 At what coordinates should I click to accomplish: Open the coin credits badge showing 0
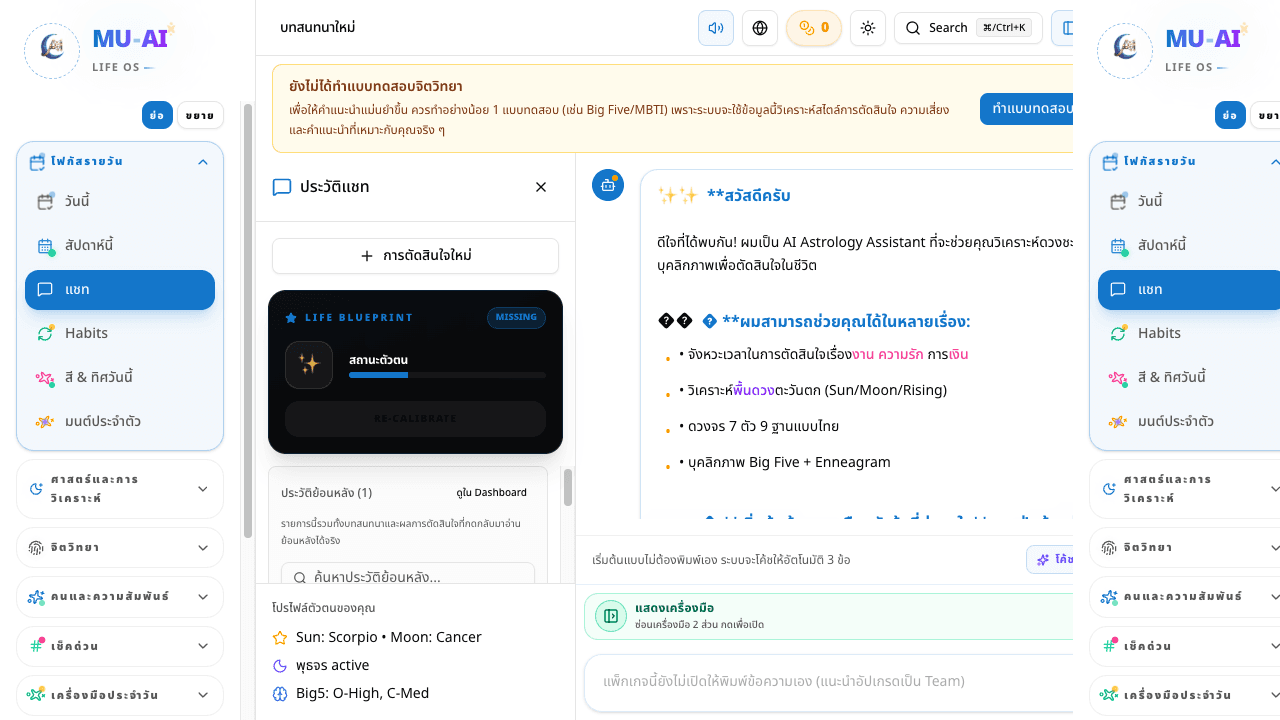tap(814, 28)
